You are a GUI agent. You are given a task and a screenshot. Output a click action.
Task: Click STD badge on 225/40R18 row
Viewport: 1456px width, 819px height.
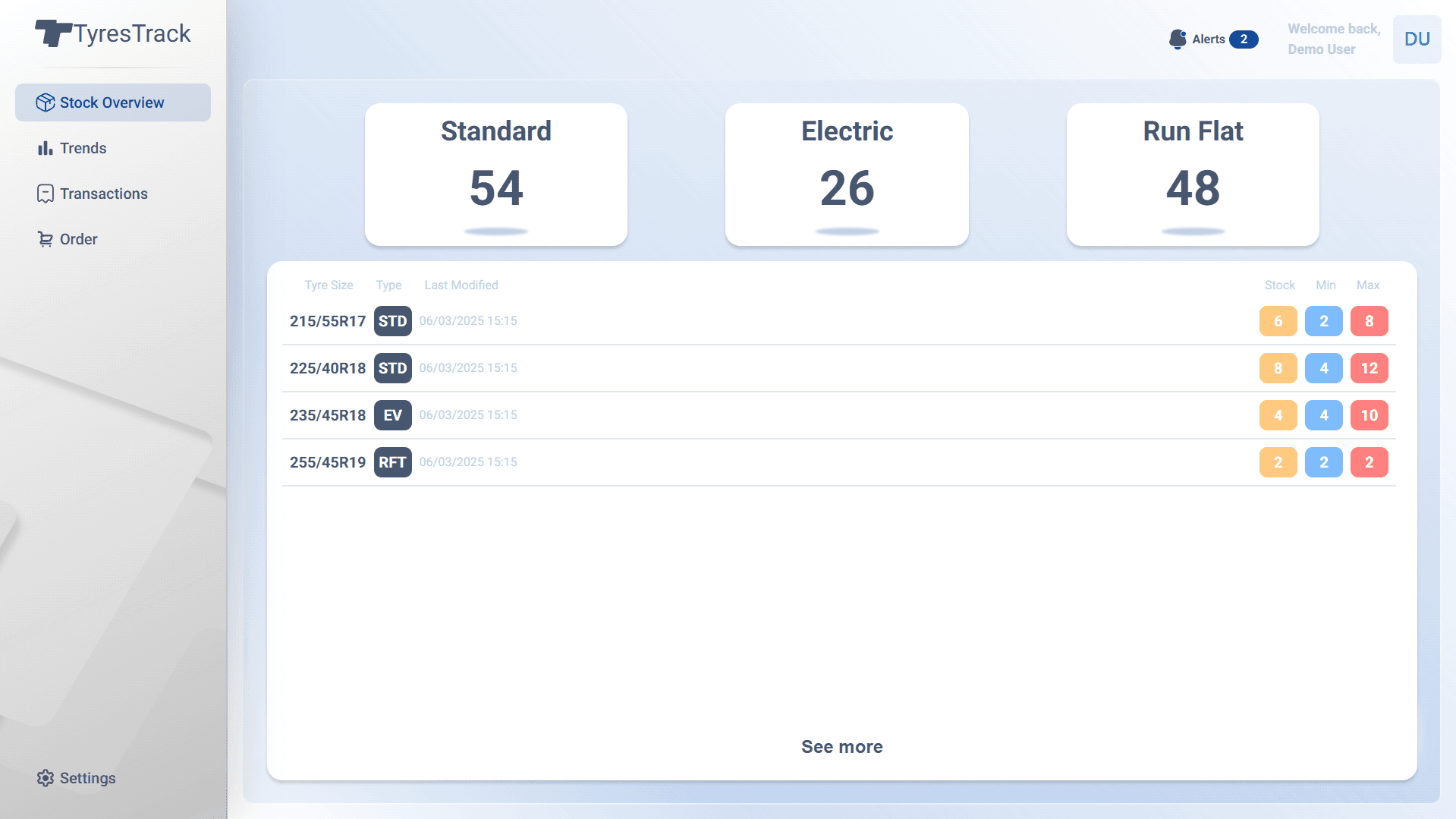393,368
